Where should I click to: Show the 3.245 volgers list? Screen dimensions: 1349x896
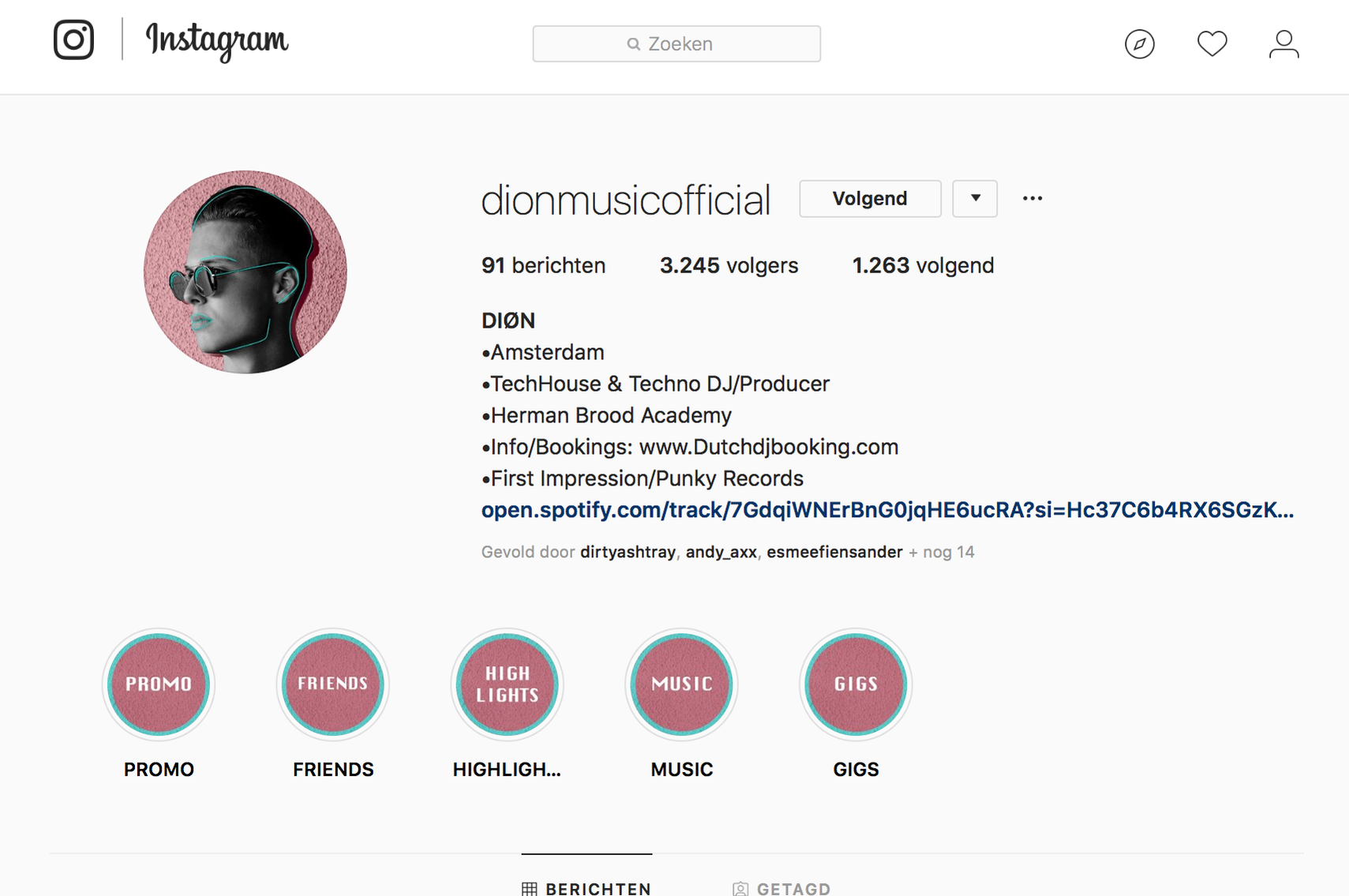pos(729,265)
